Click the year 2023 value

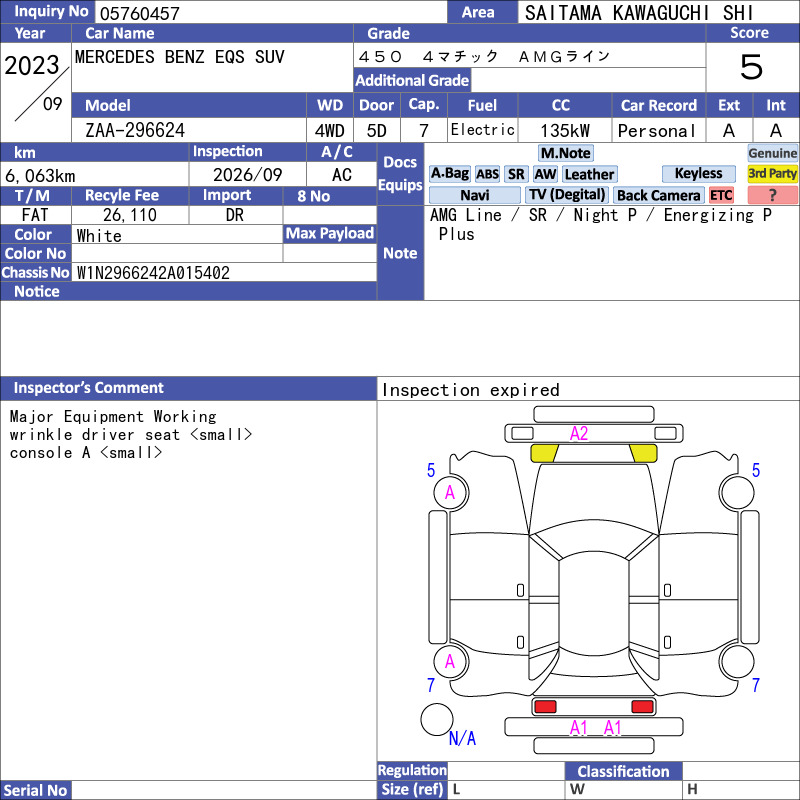click(32, 65)
